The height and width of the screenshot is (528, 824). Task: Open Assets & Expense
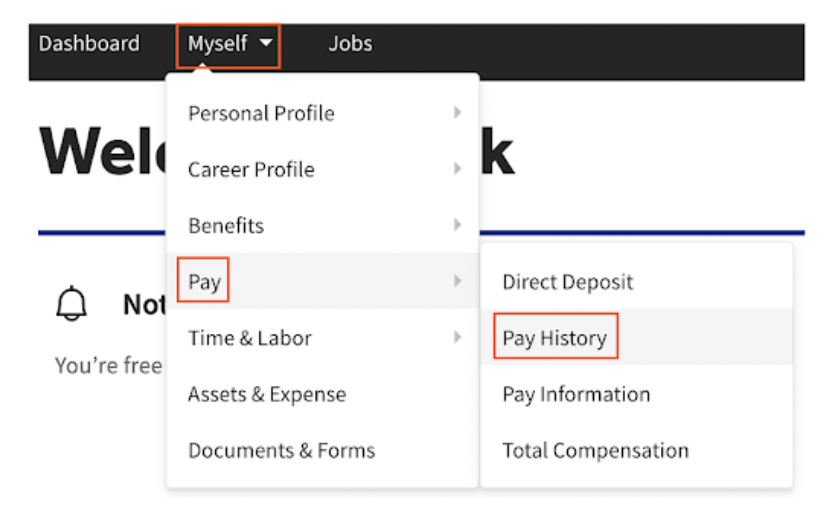(x=267, y=394)
